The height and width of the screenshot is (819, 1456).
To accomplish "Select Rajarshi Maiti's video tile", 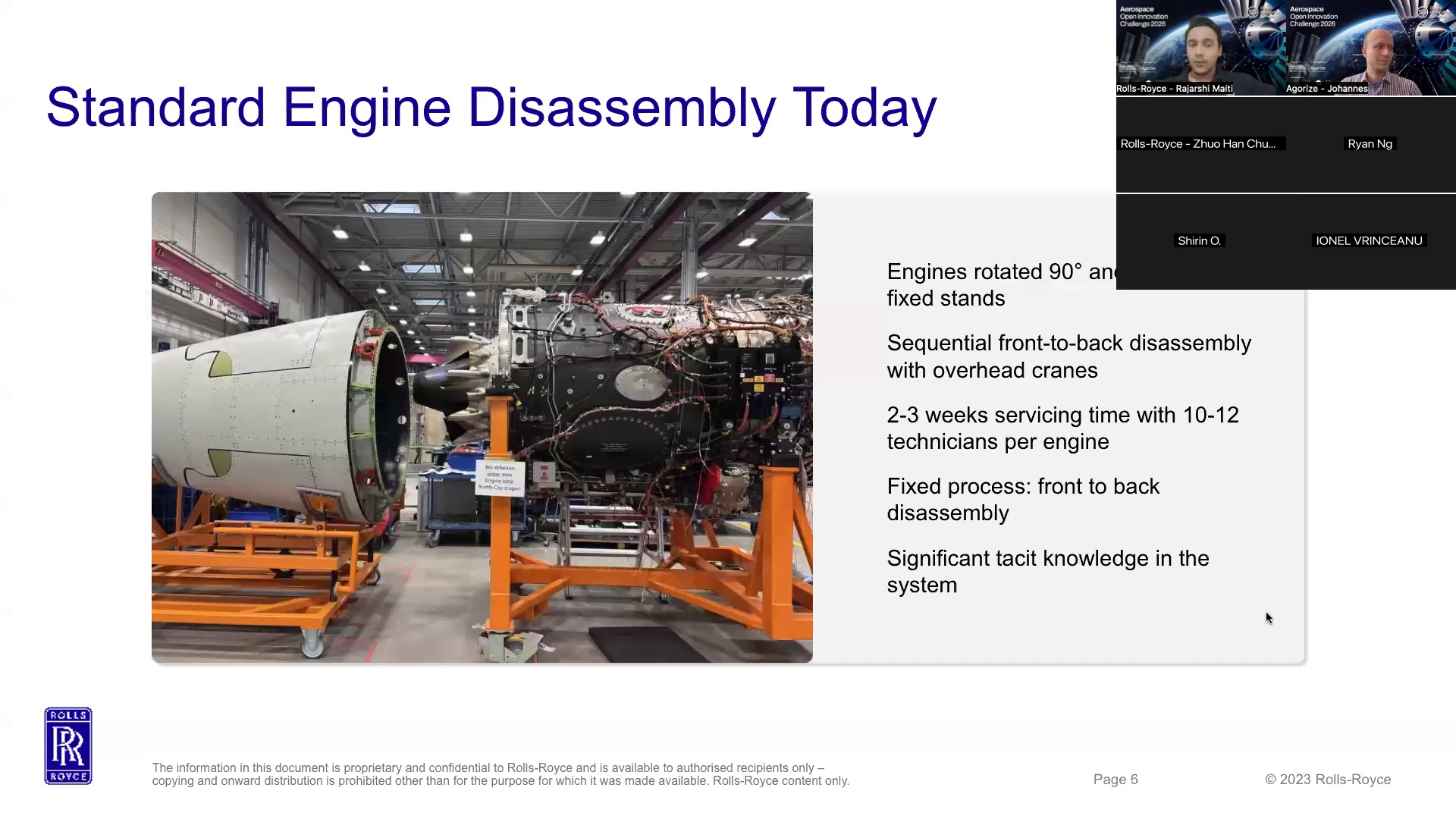I will pyautogui.click(x=1200, y=48).
